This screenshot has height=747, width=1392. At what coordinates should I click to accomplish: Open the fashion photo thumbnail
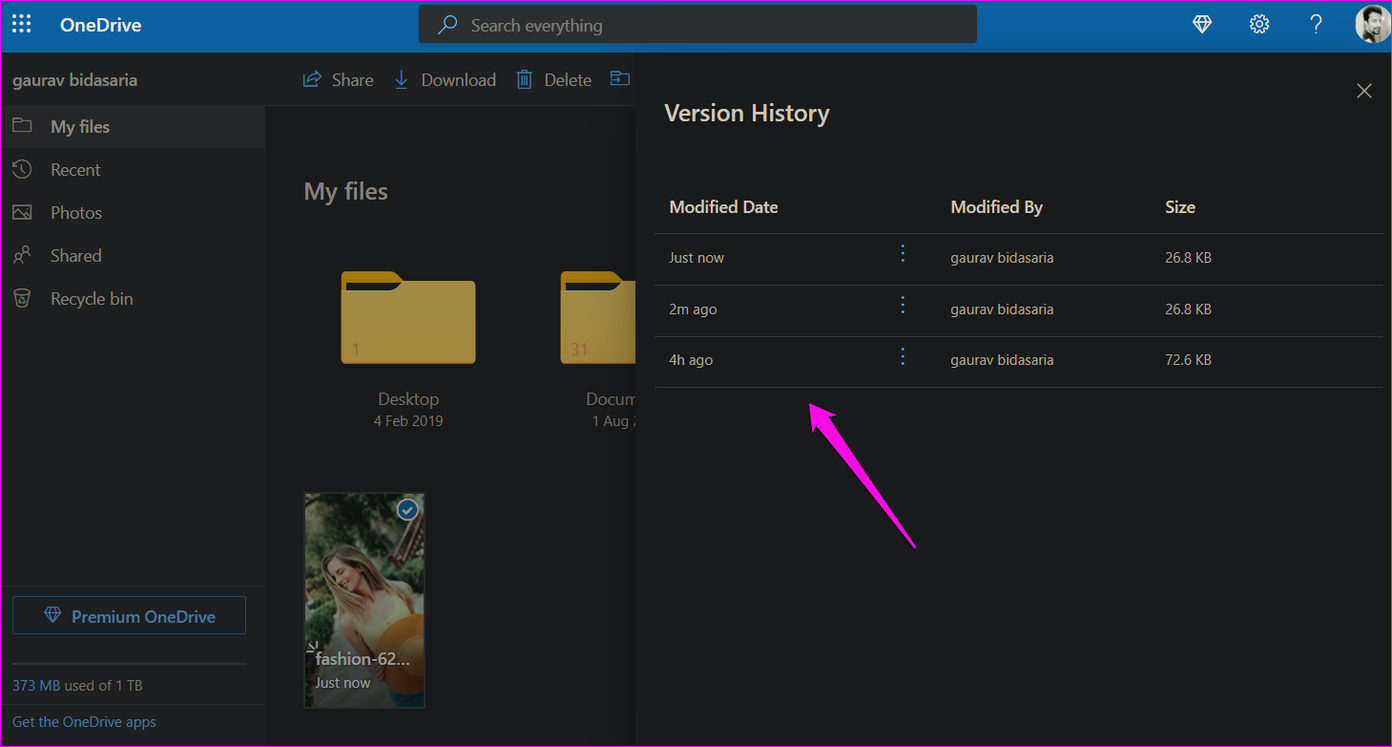click(364, 600)
